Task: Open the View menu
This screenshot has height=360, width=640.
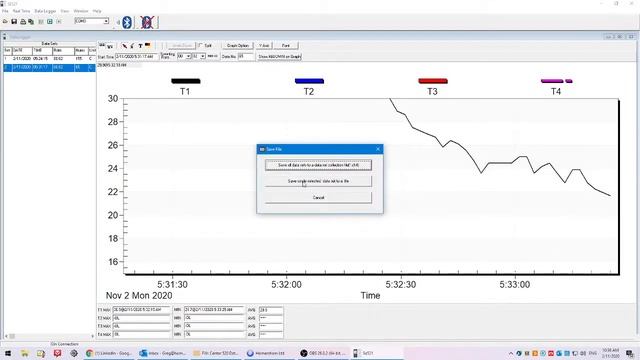Action: click(x=64, y=11)
